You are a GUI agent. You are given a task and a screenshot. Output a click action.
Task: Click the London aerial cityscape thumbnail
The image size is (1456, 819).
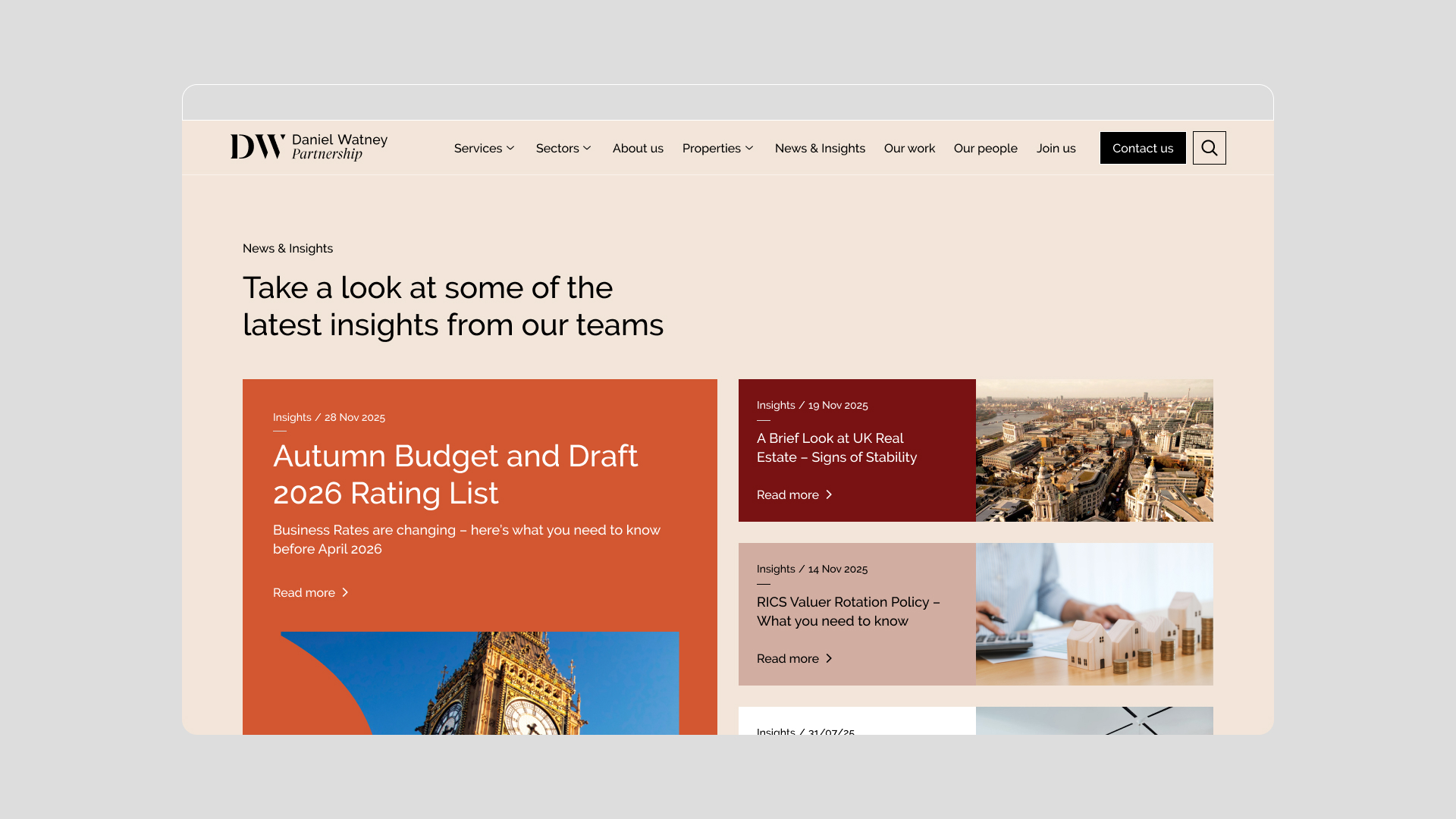coord(1094,450)
